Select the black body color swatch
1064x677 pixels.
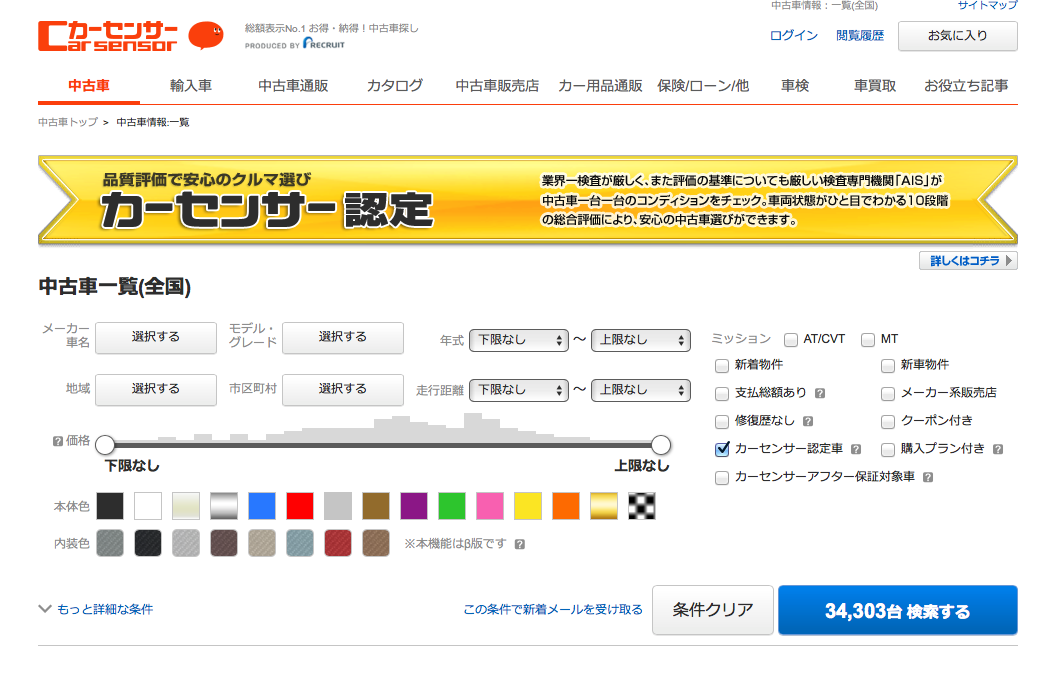[x=110, y=506]
